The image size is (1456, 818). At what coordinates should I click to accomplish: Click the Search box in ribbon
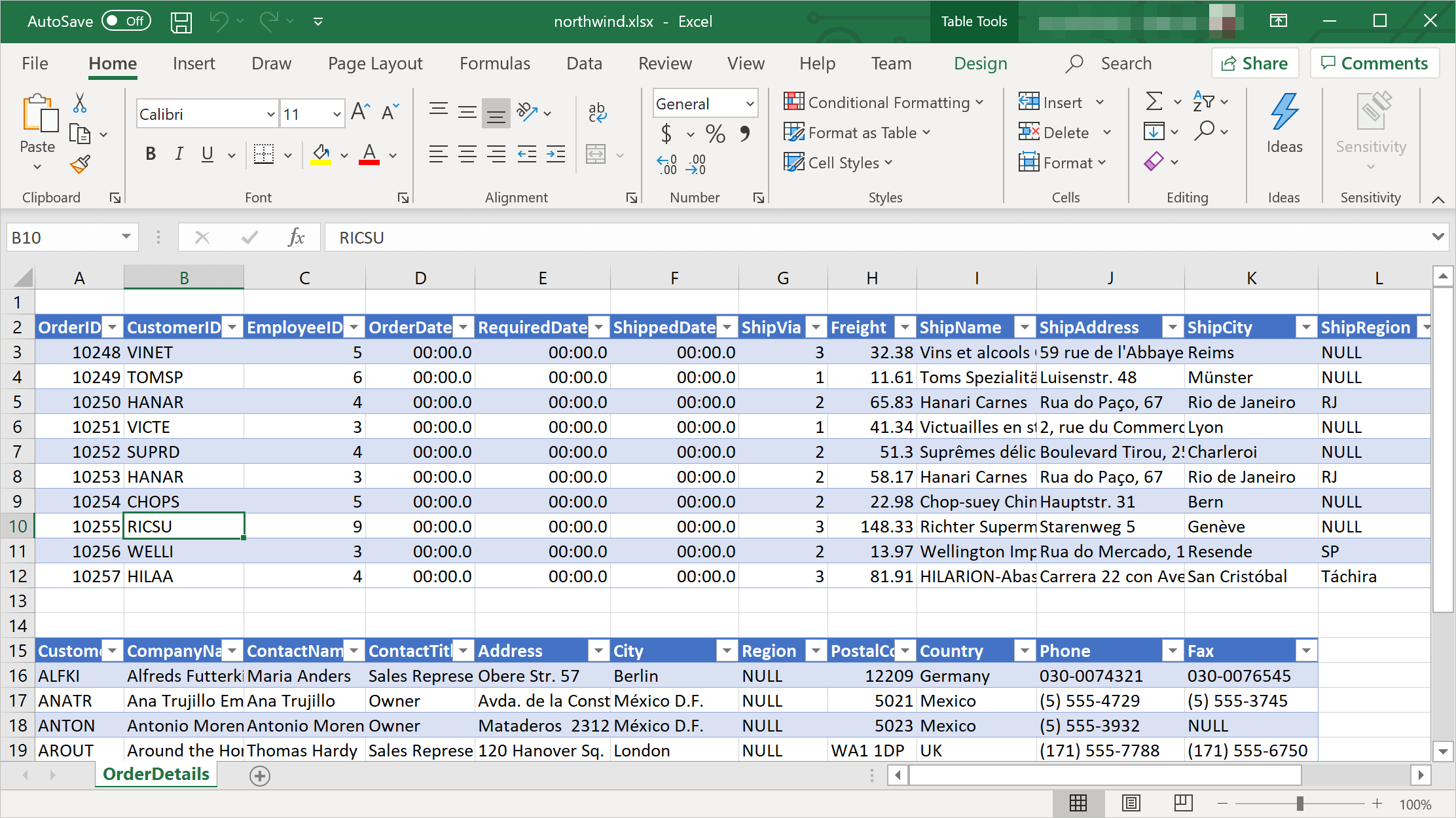pos(1109,64)
